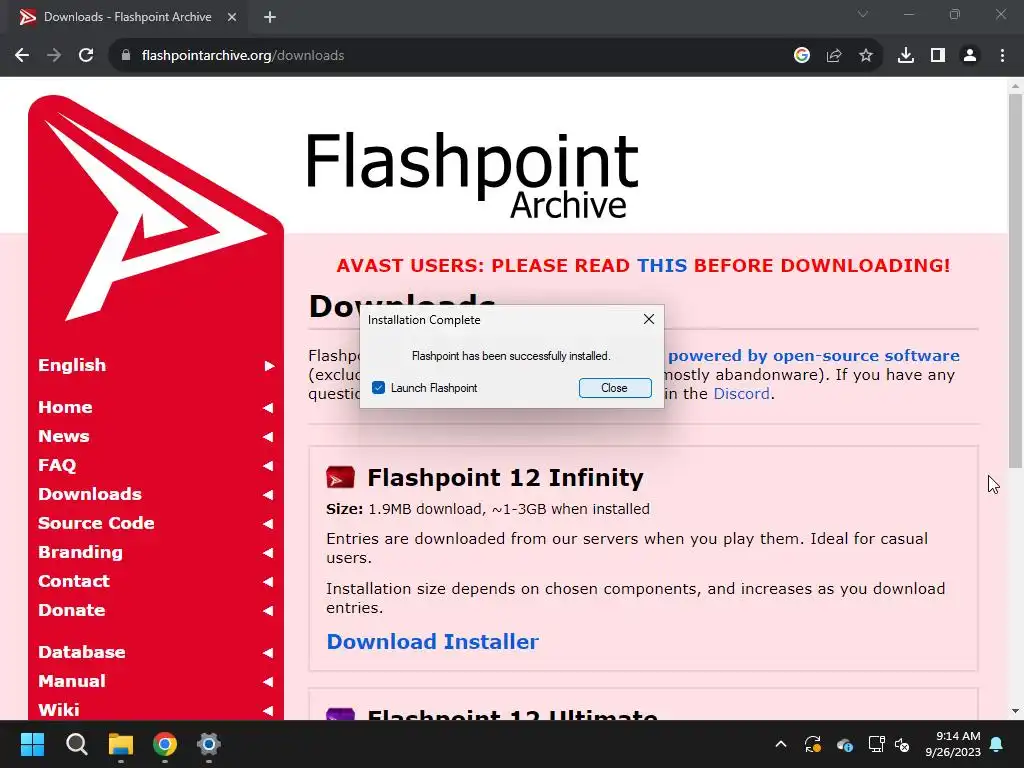
Task: Open the Discord link
Action: click(741, 394)
